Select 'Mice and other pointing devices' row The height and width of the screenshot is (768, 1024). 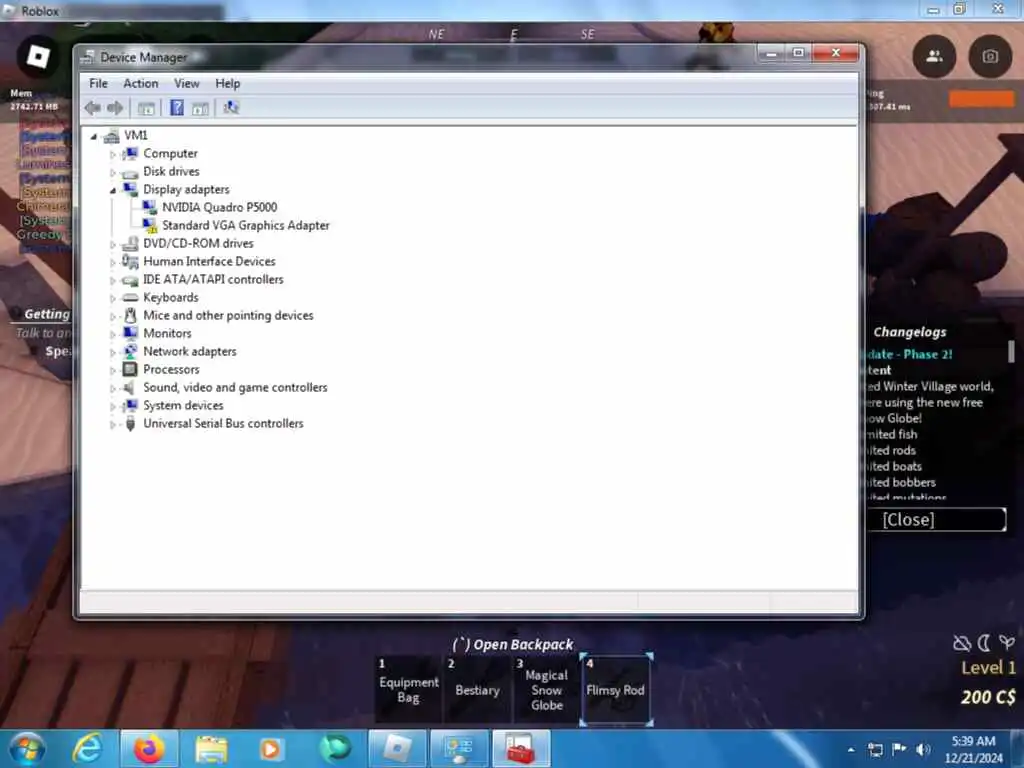tap(228, 315)
